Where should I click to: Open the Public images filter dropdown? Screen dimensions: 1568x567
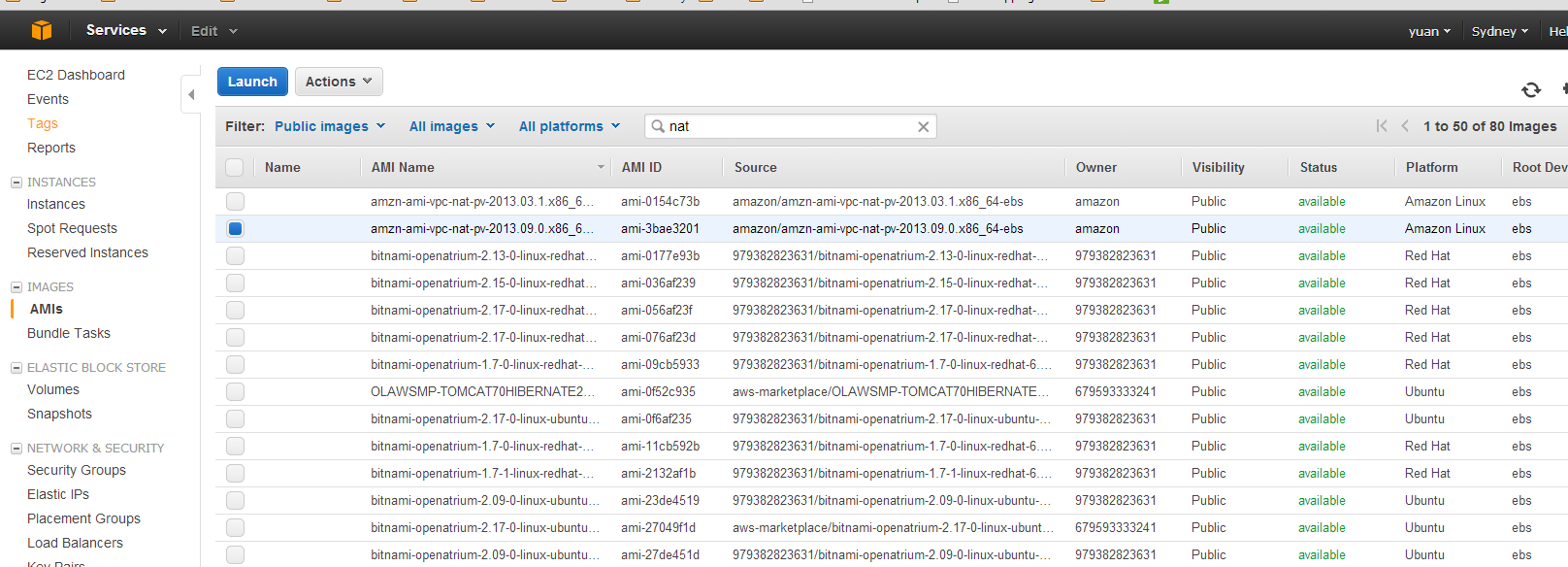click(330, 126)
